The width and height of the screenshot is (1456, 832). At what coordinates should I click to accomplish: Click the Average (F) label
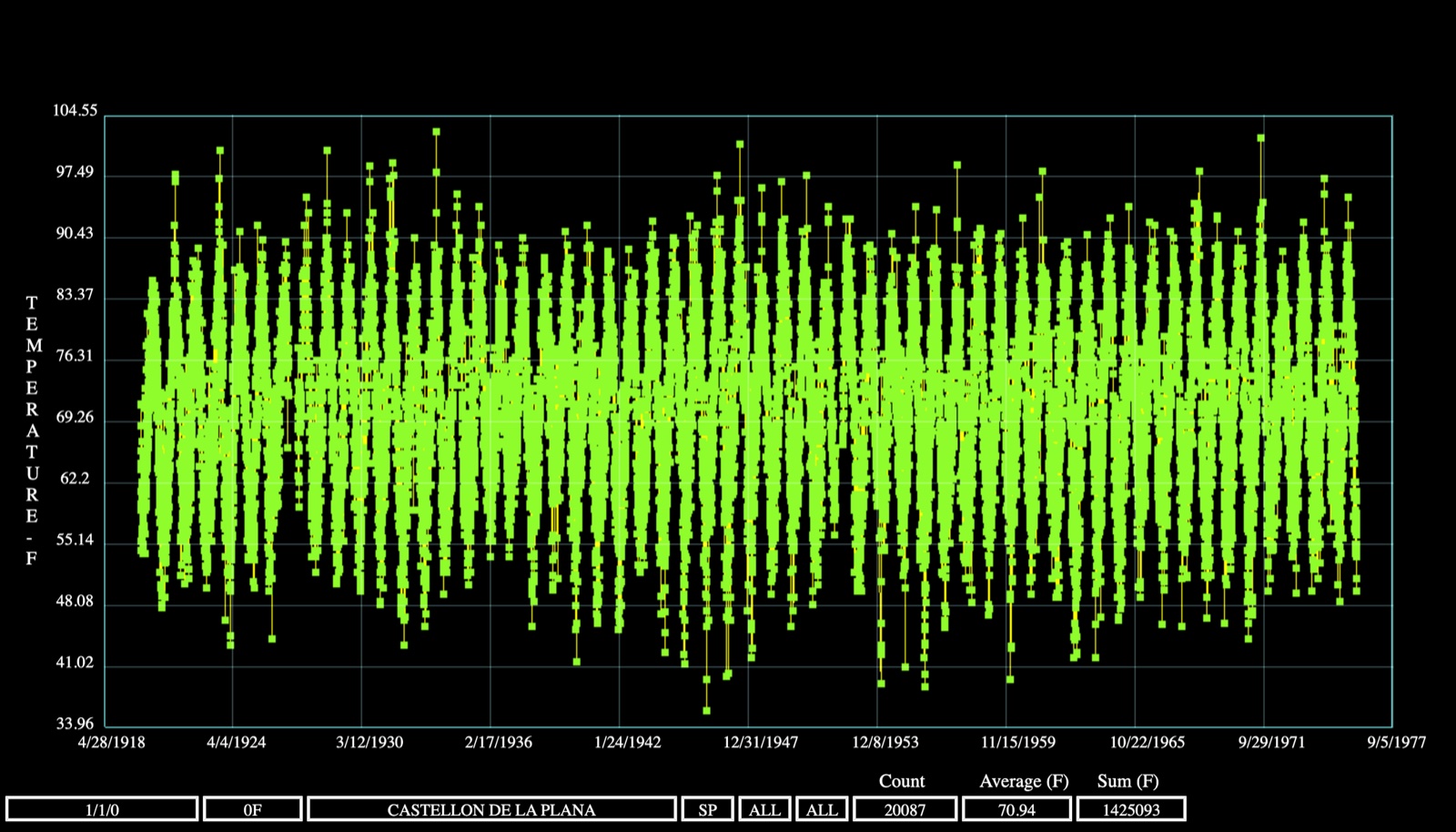point(1024,781)
